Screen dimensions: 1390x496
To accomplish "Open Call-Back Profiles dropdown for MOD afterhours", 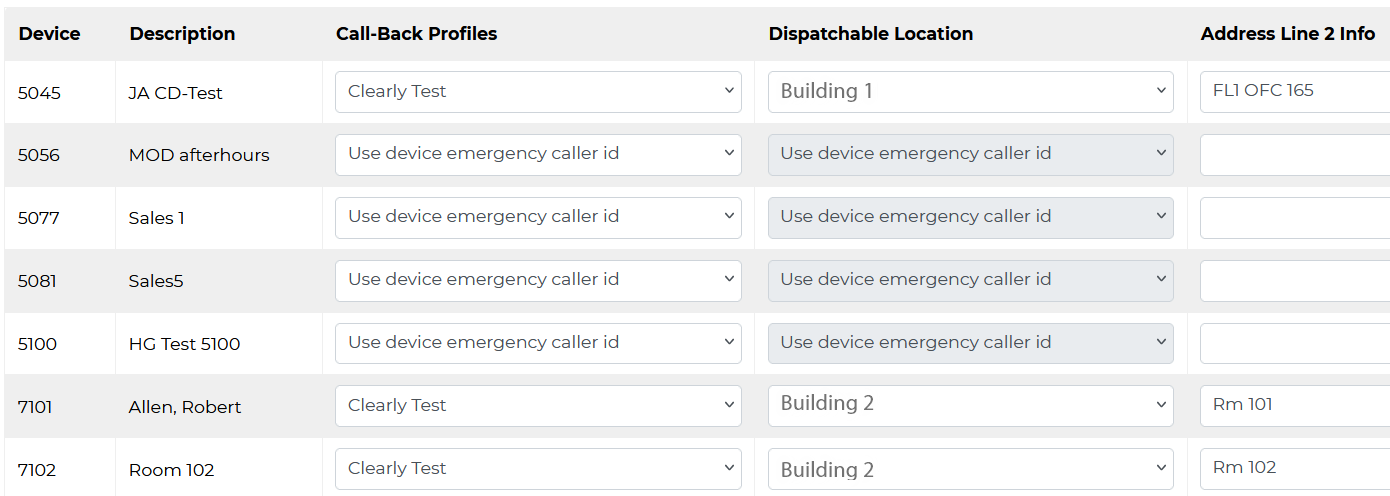I will 538,155.
